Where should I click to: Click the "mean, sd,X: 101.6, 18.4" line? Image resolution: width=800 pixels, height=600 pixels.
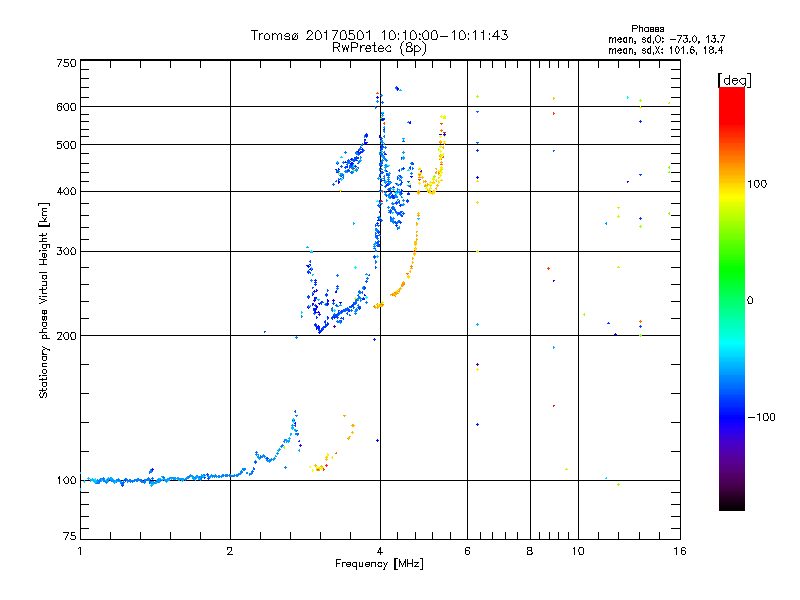click(665, 50)
